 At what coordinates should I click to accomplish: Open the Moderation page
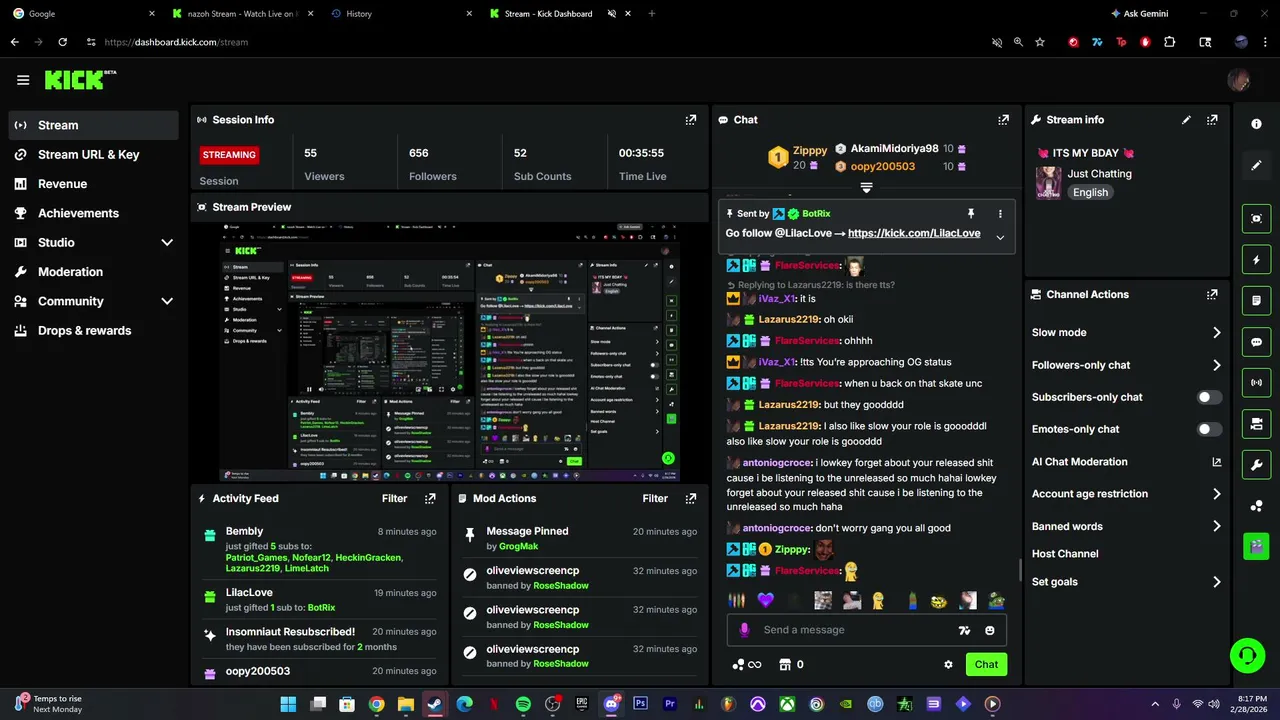pos(94,272)
